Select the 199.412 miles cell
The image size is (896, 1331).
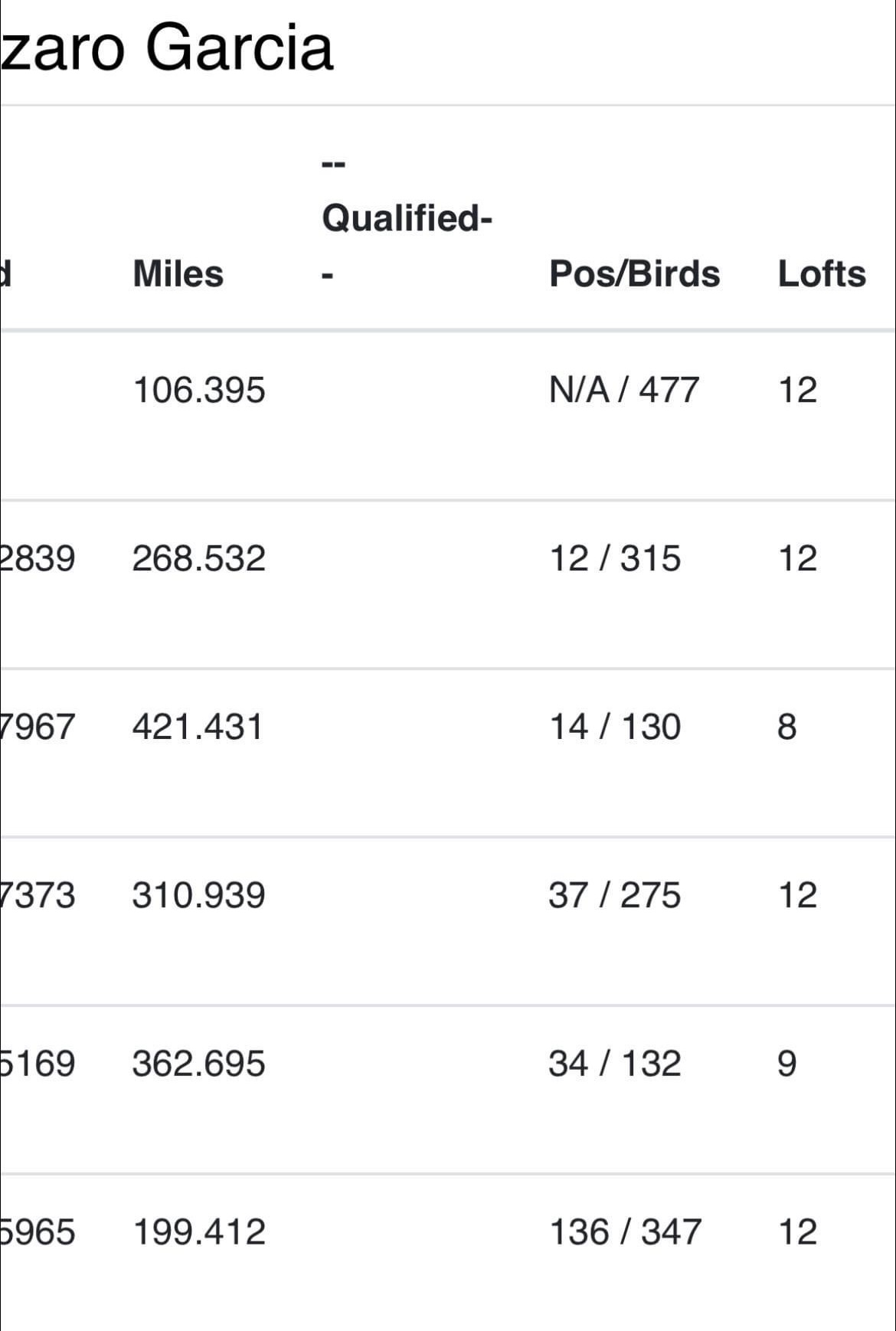tap(199, 1232)
